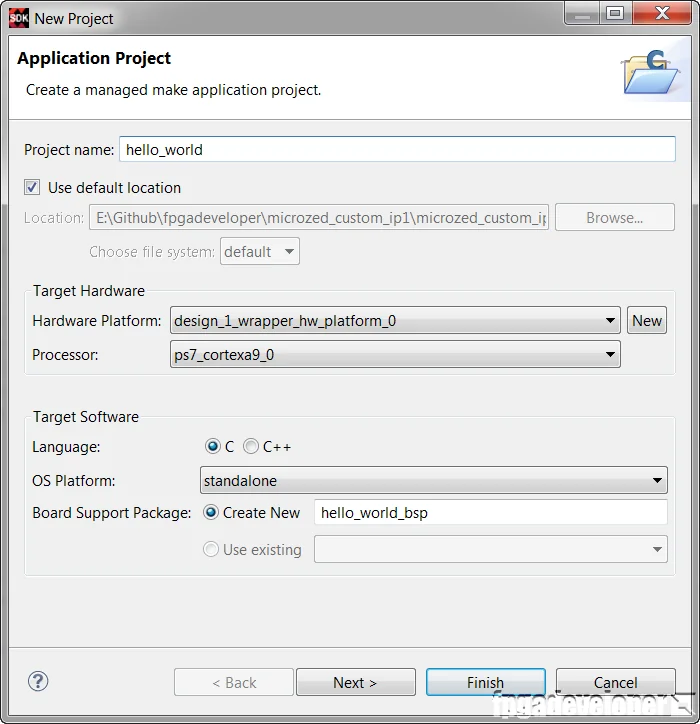
Task: Select Create New board support package
Action: click(211, 513)
